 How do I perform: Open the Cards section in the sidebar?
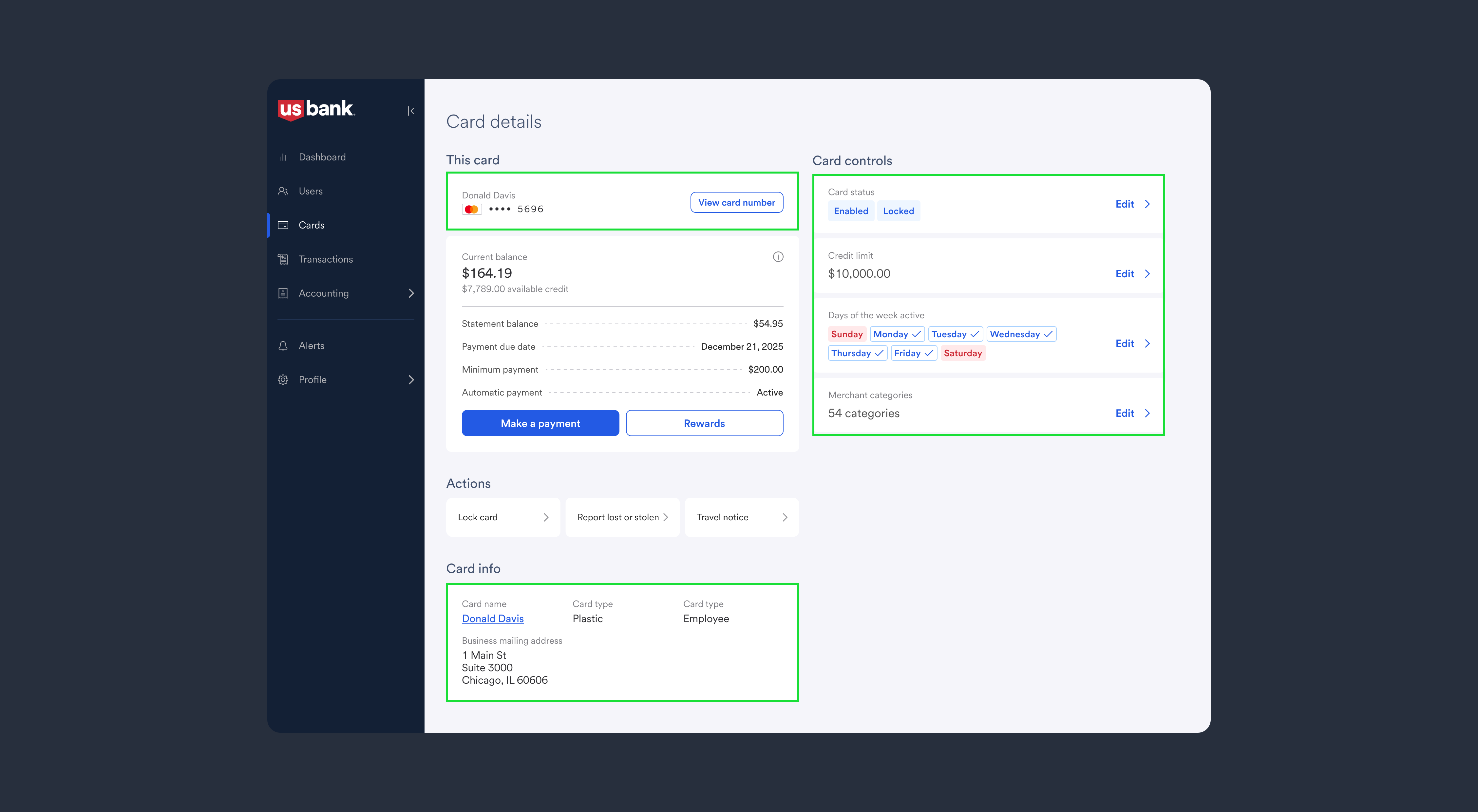coord(312,225)
